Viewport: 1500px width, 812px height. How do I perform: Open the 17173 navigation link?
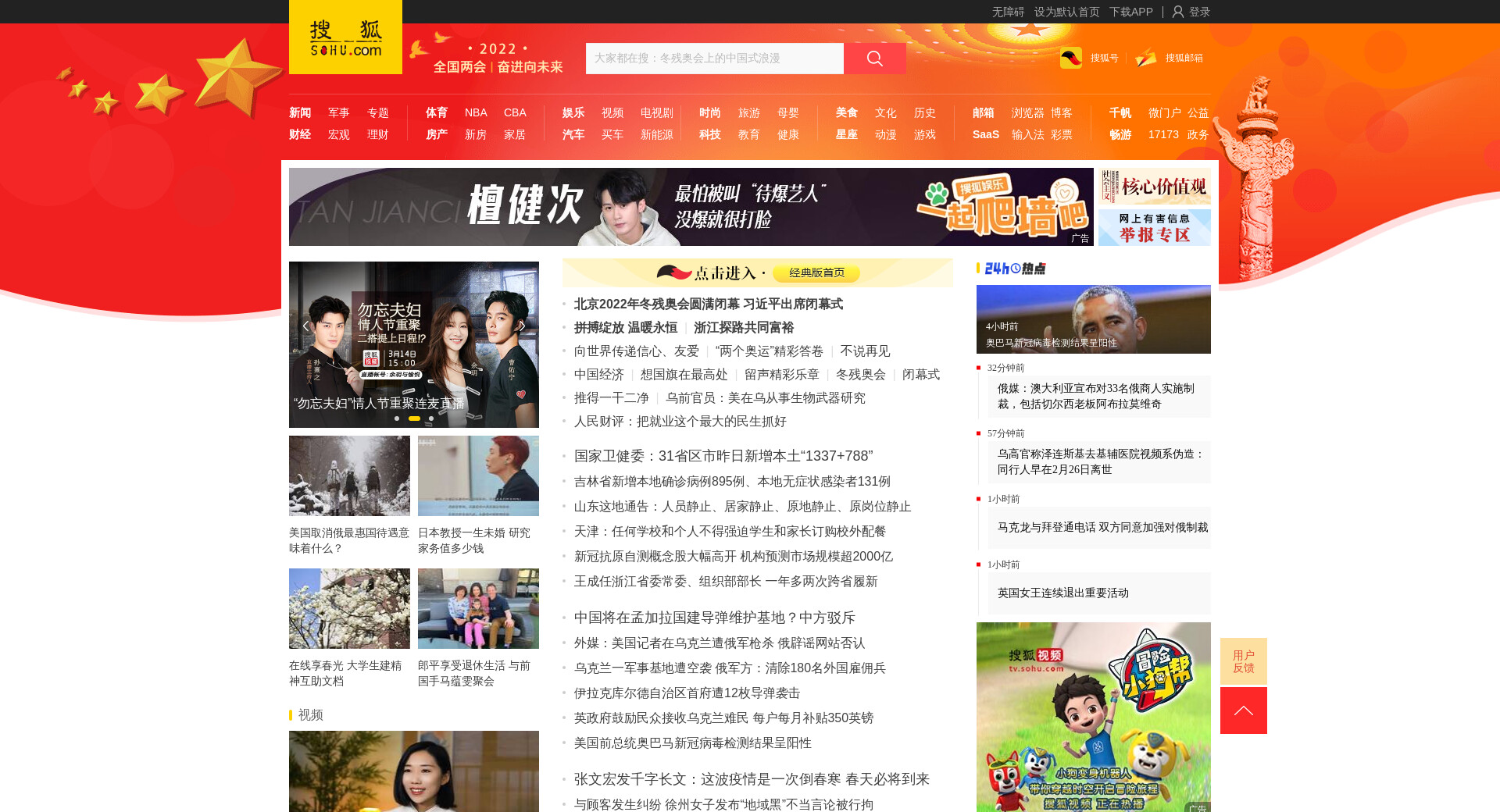click(1163, 134)
